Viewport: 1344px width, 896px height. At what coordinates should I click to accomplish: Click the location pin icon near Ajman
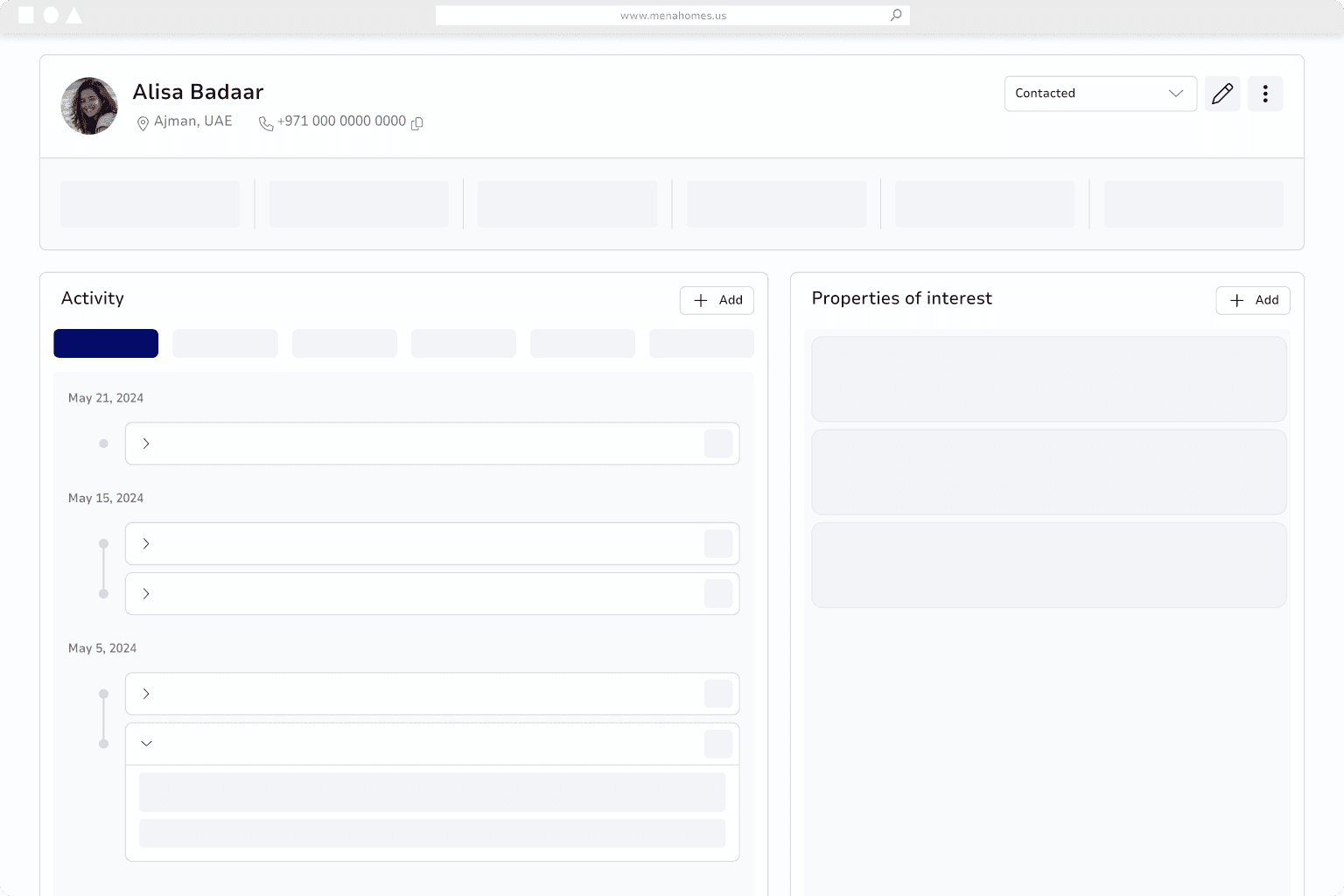click(x=143, y=123)
